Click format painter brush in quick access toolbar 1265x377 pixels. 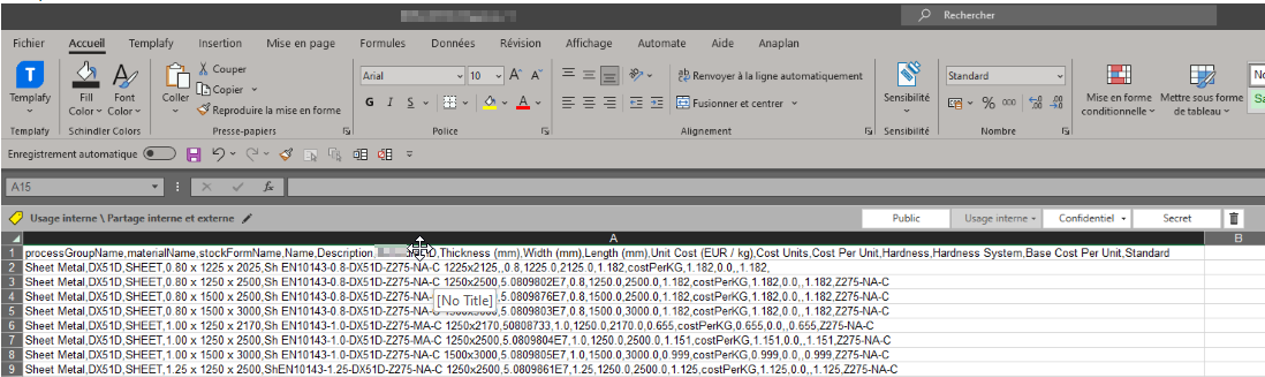pyautogui.click(x=285, y=154)
